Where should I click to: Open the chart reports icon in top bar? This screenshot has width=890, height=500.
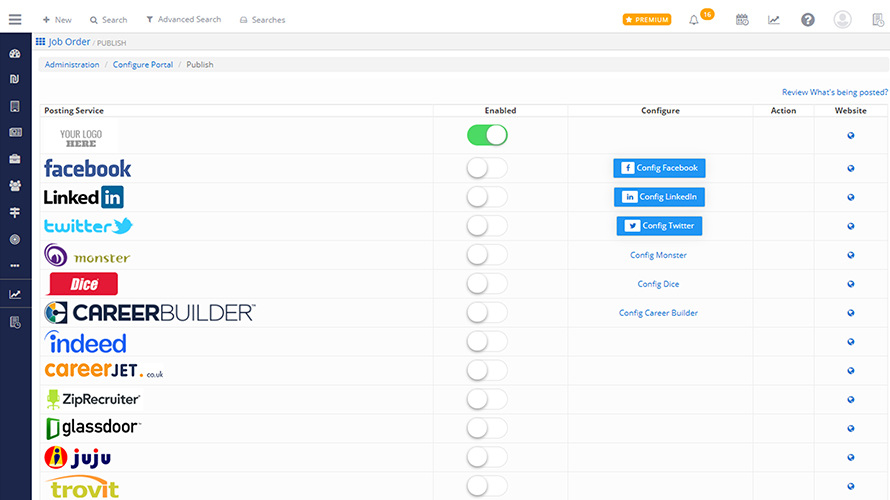point(774,20)
